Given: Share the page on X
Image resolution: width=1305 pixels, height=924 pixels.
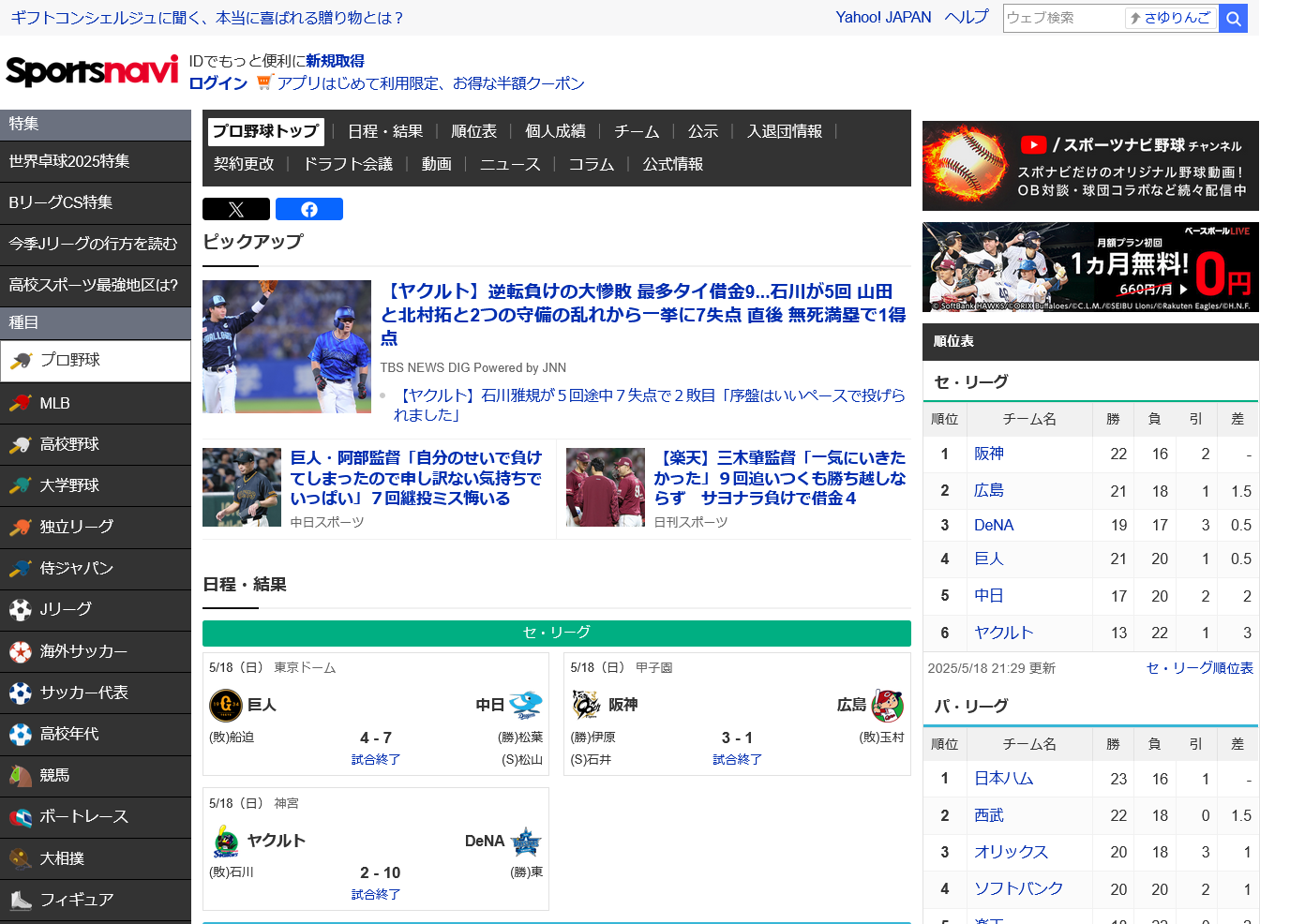Looking at the screenshot, I should point(236,209).
